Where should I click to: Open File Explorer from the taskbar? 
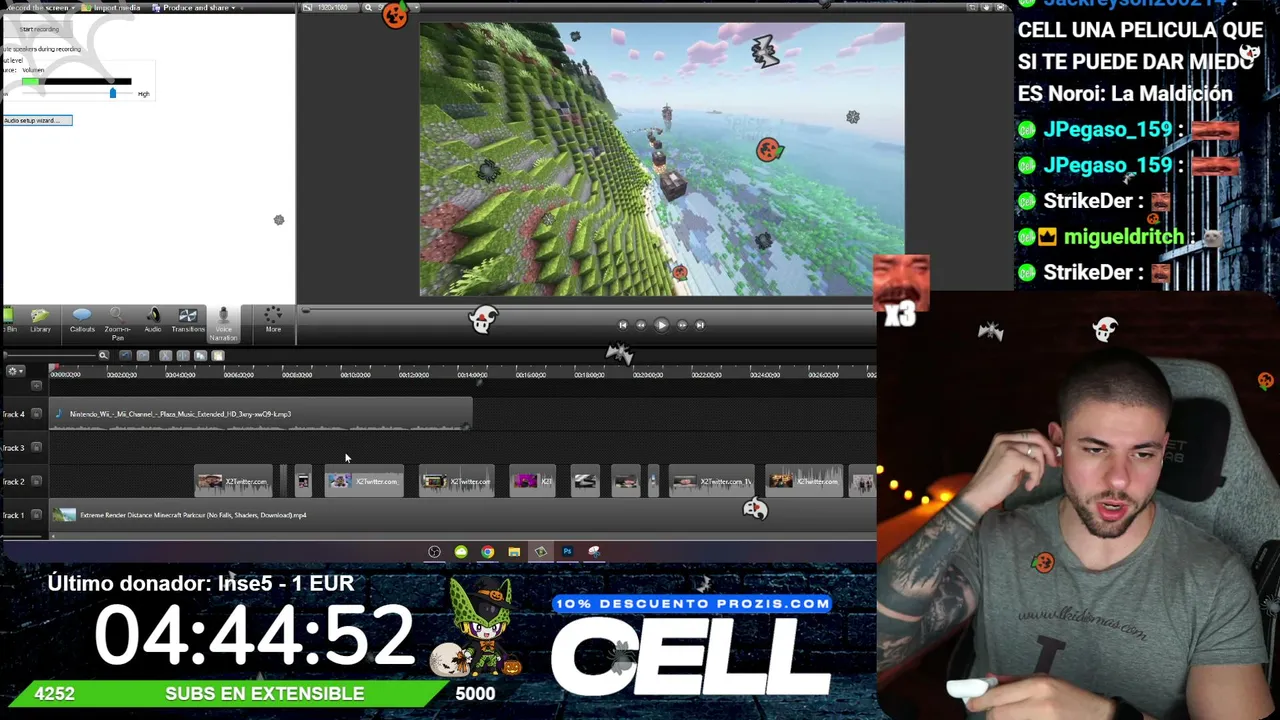pyautogui.click(x=514, y=551)
